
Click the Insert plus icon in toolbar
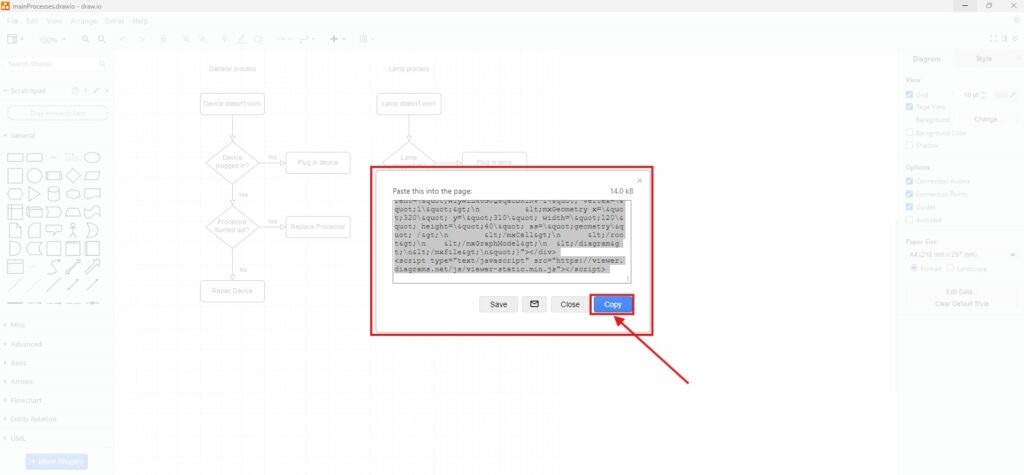click(336, 39)
